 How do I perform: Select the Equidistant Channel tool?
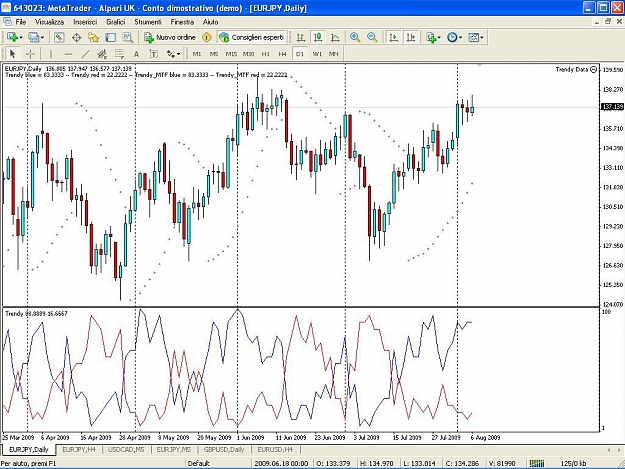click(102, 54)
